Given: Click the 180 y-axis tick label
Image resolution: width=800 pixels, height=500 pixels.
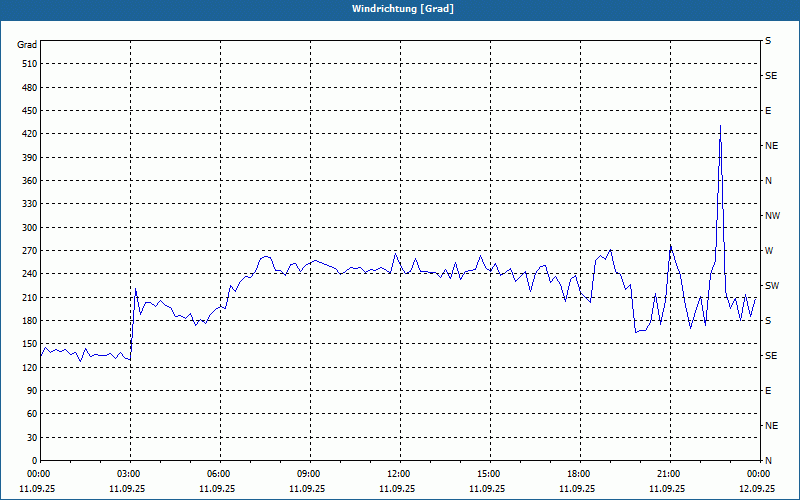Looking at the screenshot, I should tap(30, 321).
